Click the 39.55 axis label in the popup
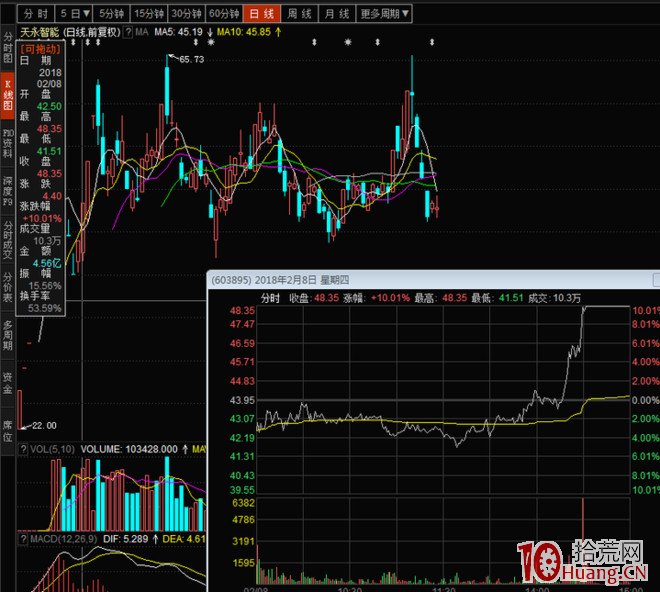The width and height of the screenshot is (660, 592). [242, 490]
